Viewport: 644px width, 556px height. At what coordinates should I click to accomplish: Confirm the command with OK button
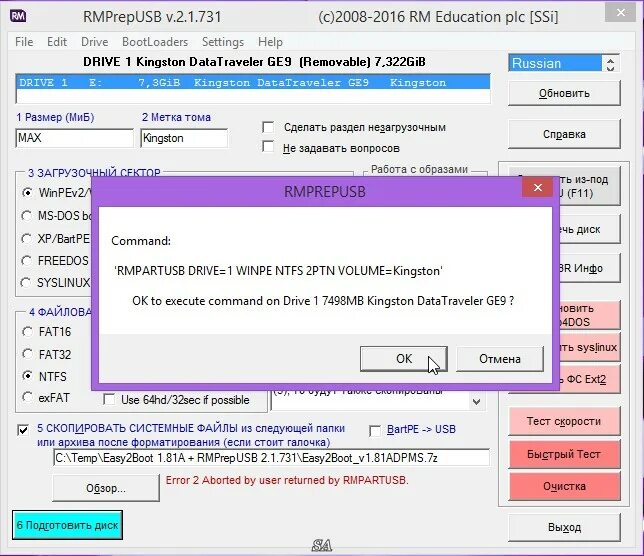[x=404, y=359]
